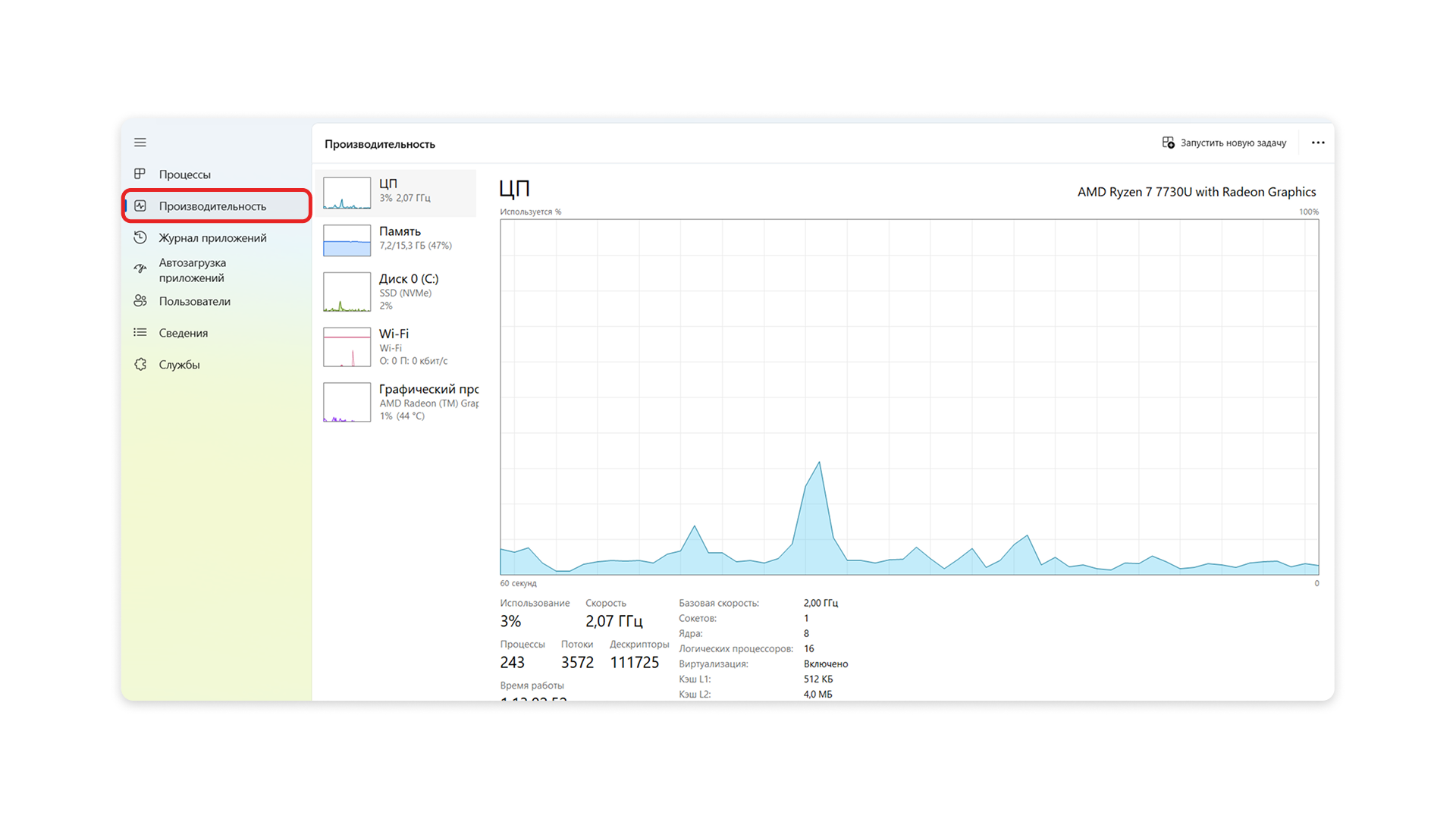
Task: Open the Сведения page
Action: tap(216, 333)
